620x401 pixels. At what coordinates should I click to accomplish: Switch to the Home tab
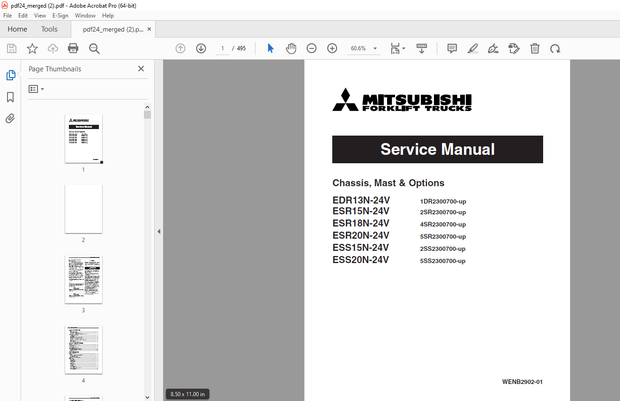(17, 29)
